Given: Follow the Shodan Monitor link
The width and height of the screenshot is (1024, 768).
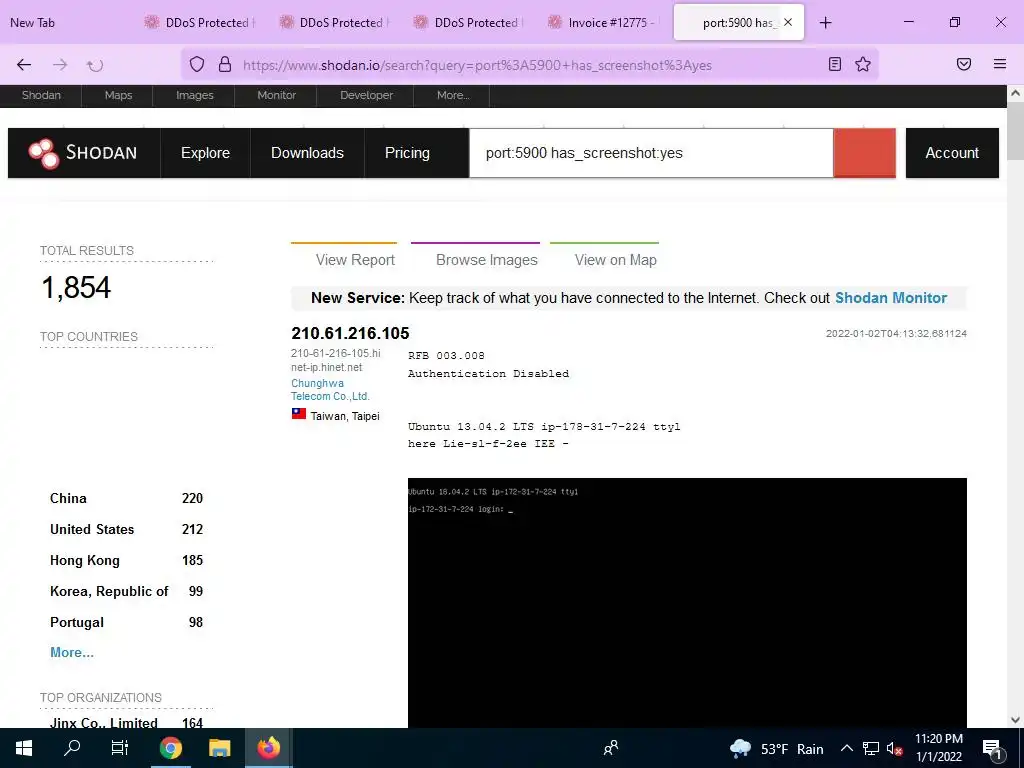Looking at the screenshot, I should click(x=891, y=298).
